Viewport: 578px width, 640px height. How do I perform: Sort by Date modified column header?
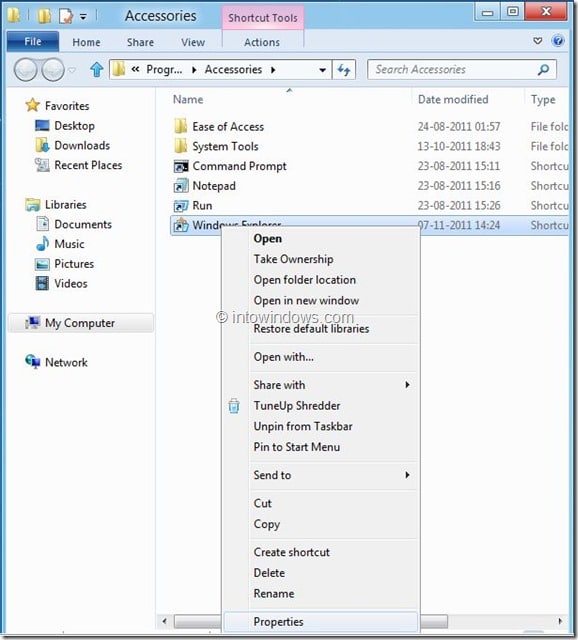453,100
